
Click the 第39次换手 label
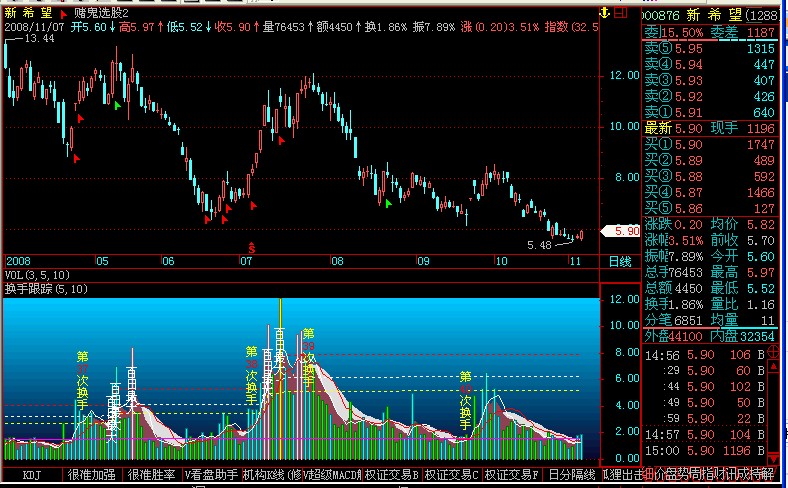(x=309, y=358)
